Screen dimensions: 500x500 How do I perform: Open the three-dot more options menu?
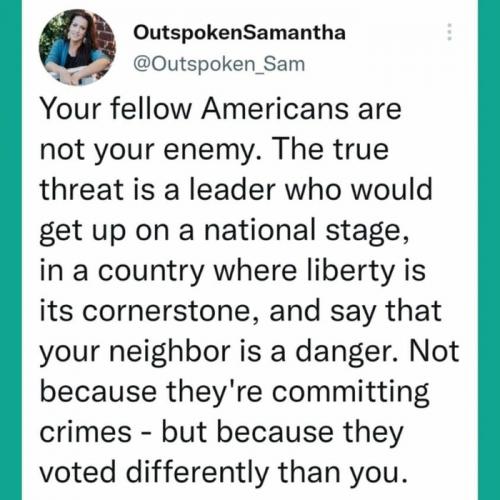pos(449,32)
